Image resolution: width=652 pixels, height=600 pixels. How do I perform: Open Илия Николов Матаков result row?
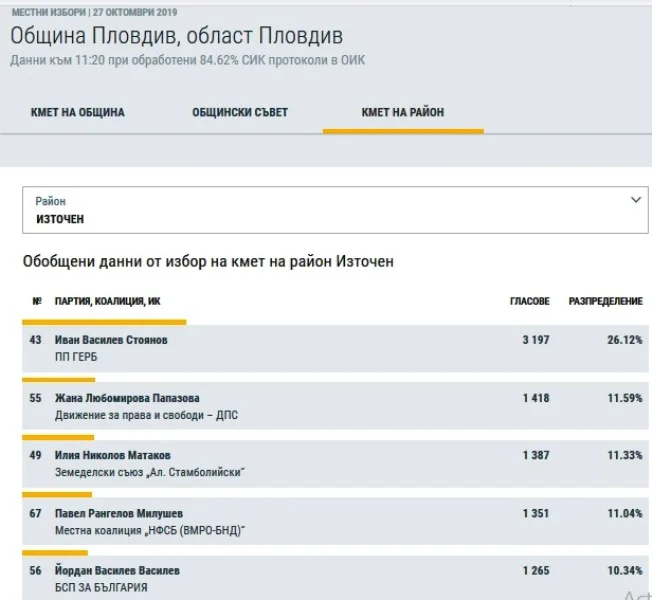pyautogui.click(x=335, y=464)
